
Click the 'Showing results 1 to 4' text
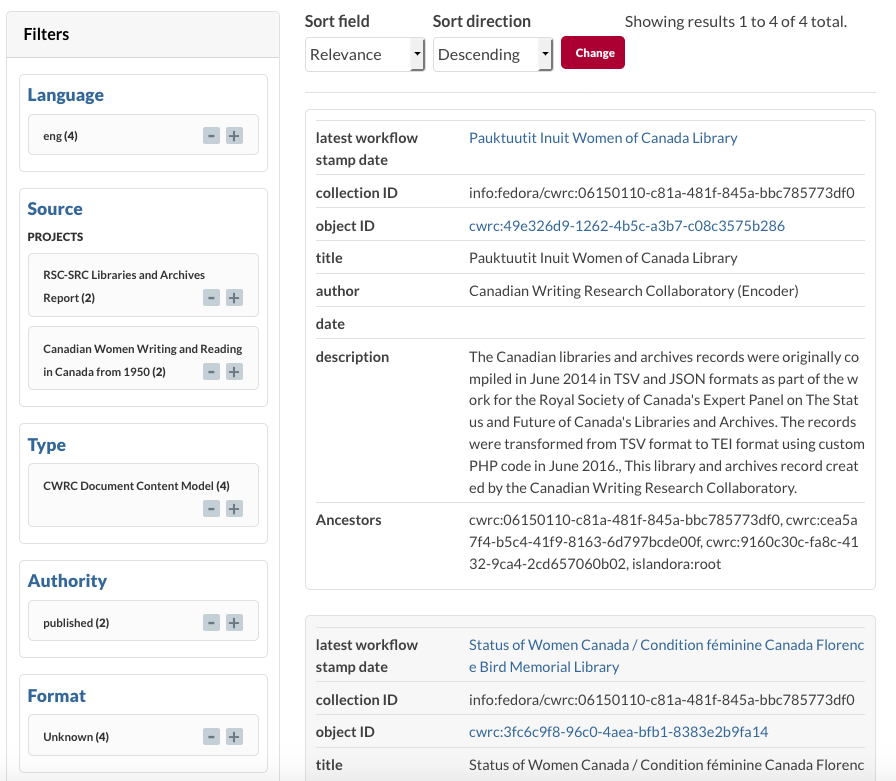tap(735, 22)
